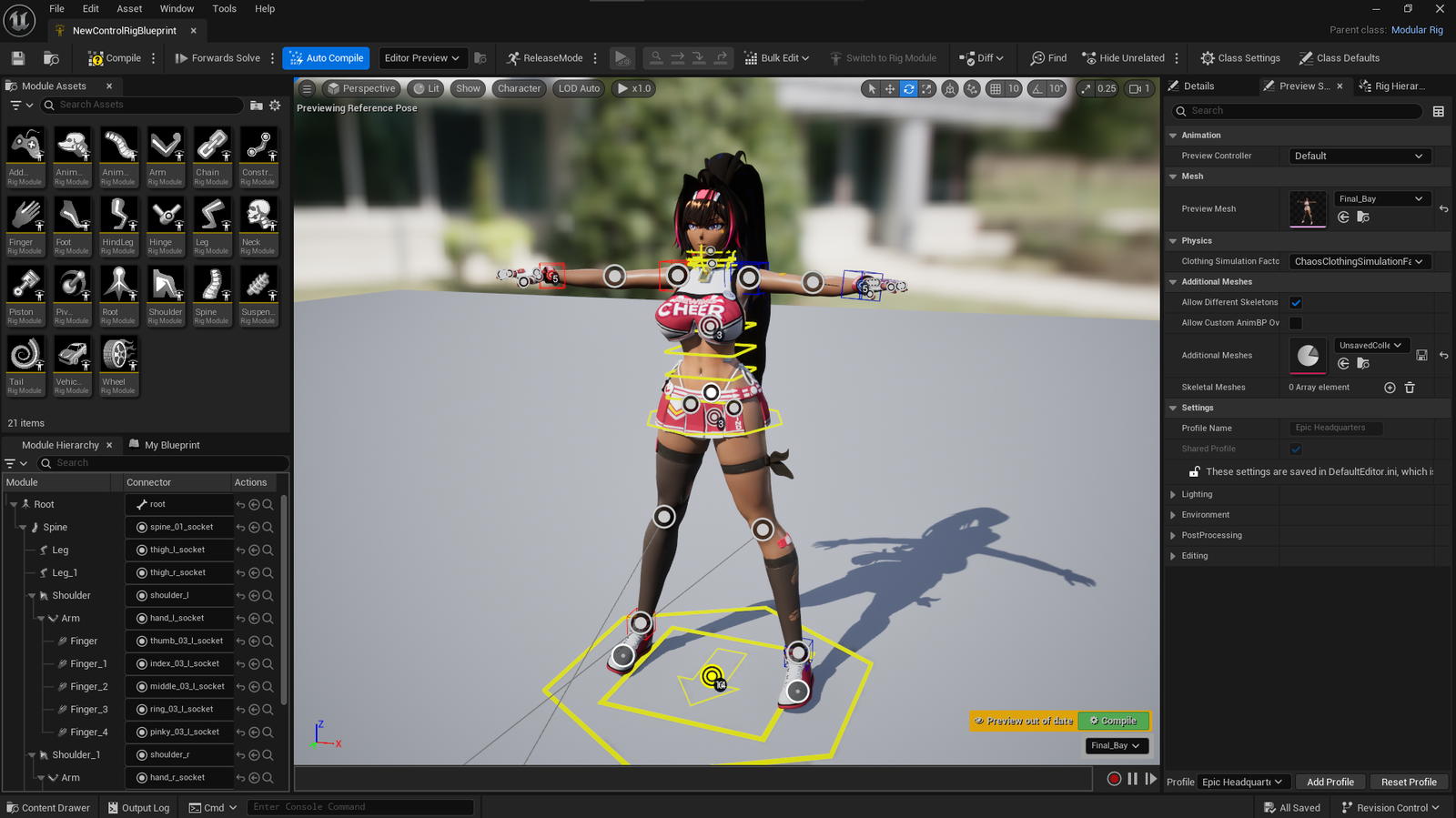Viewport: 1456px width, 818px height.
Task: Collapse the Spine module tree item
Action: click(23, 528)
